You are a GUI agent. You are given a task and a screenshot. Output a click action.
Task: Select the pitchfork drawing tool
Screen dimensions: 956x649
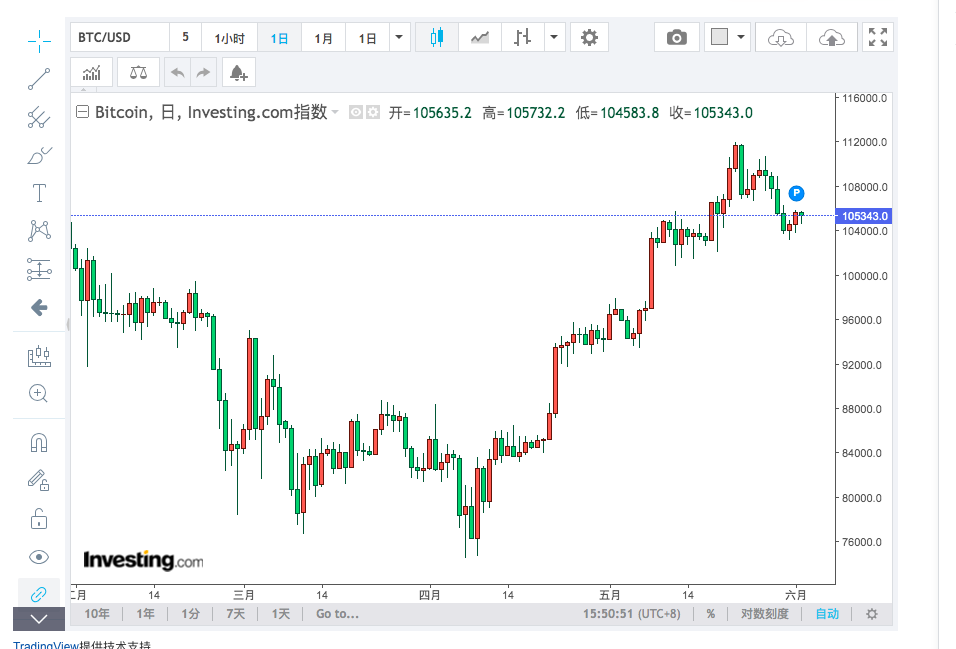click(39, 117)
